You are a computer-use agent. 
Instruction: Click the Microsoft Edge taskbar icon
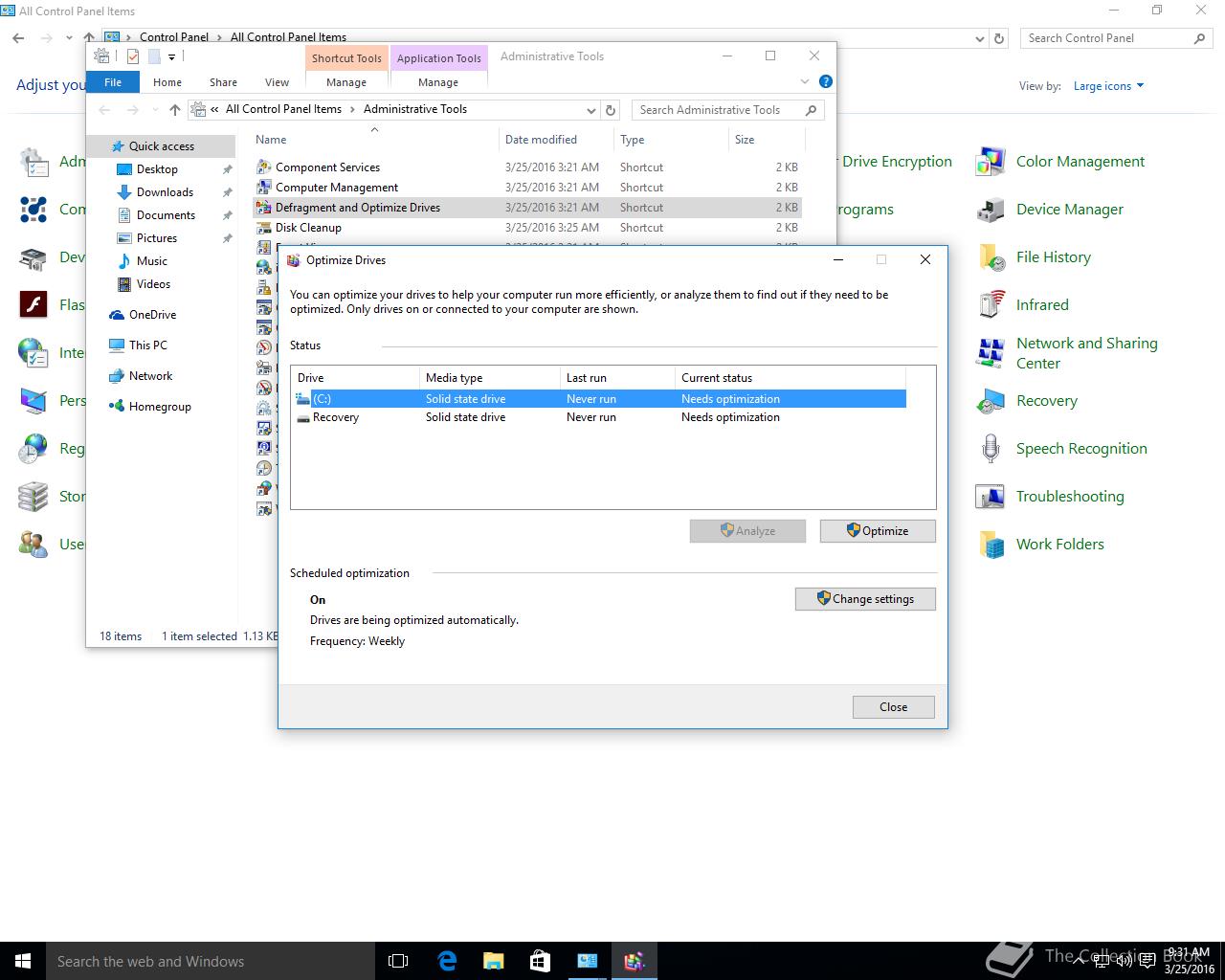447,961
